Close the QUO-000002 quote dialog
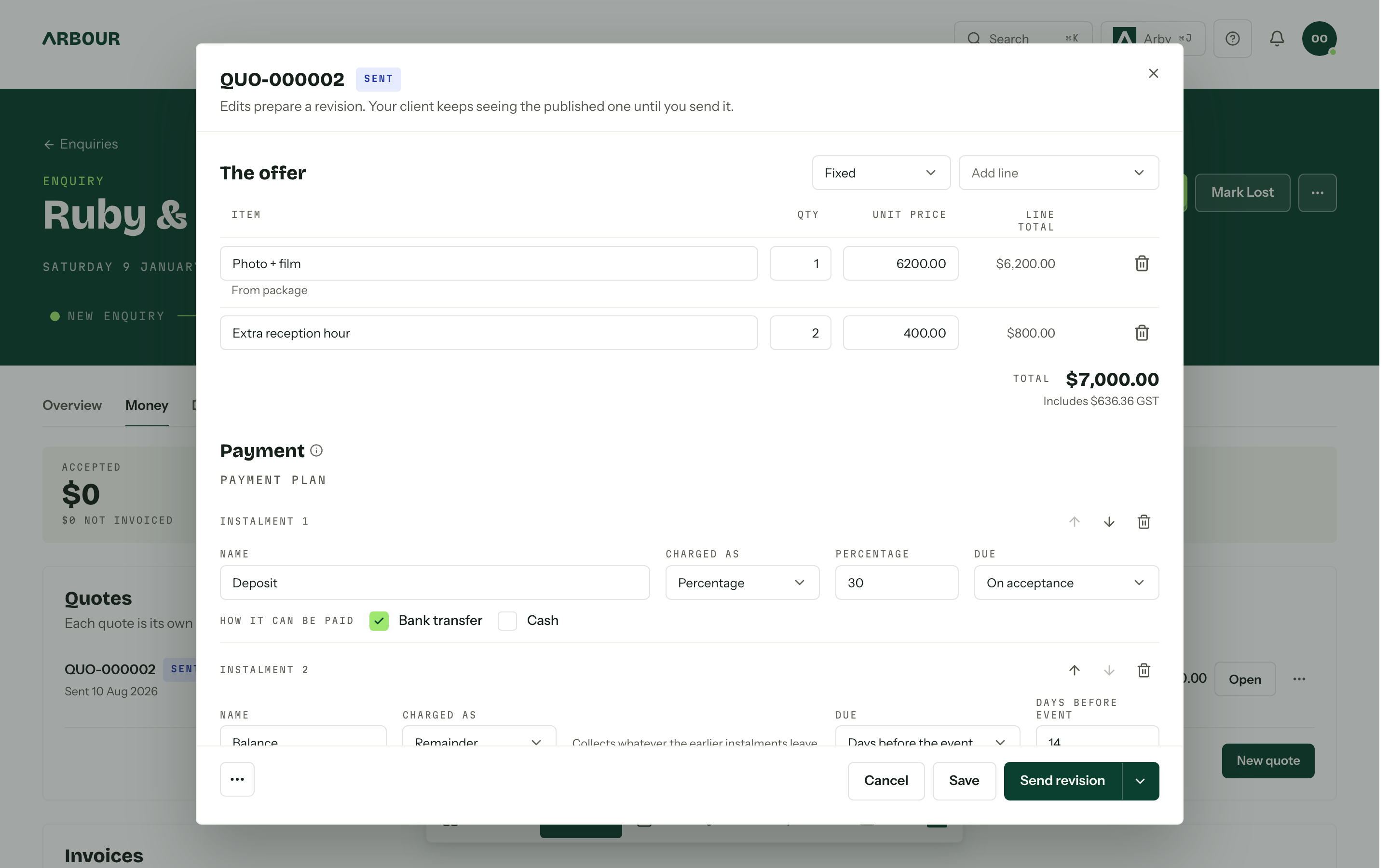Screen dimensions: 1389x868 (1153, 73)
